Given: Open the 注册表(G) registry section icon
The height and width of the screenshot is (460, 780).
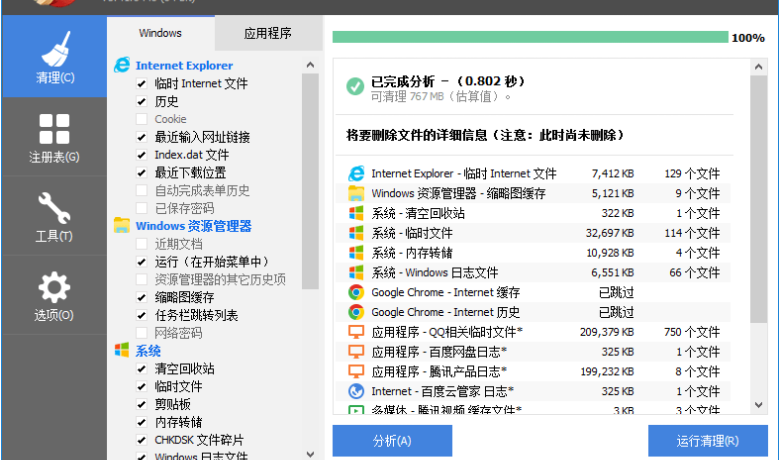Looking at the screenshot, I should click(x=54, y=129).
